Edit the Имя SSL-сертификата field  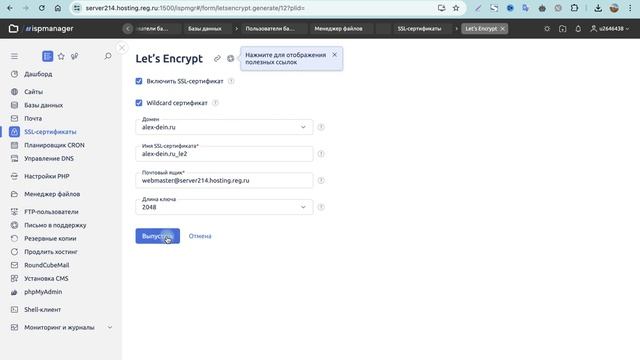coord(224,154)
